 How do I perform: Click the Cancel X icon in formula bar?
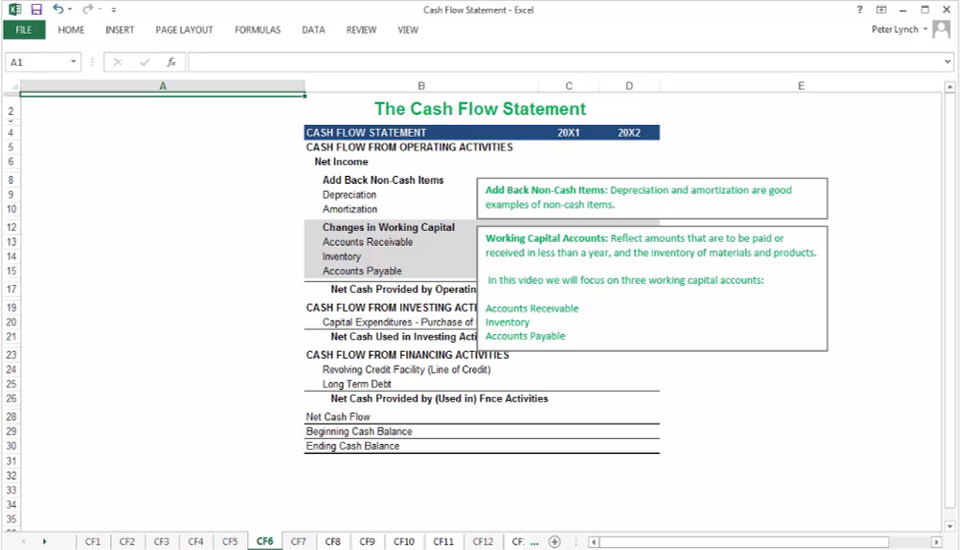pos(118,62)
